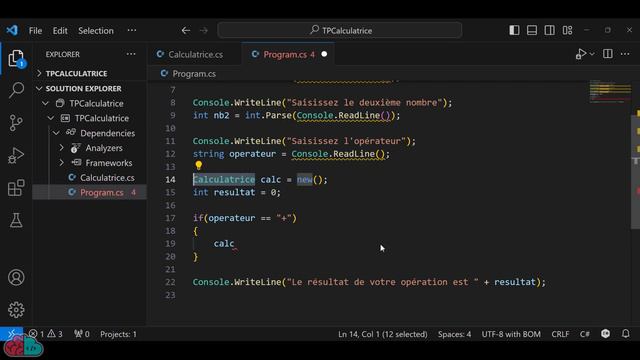This screenshot has height=360, width=640.
Task: Change language mode via C#
Action: click(584, 334)
